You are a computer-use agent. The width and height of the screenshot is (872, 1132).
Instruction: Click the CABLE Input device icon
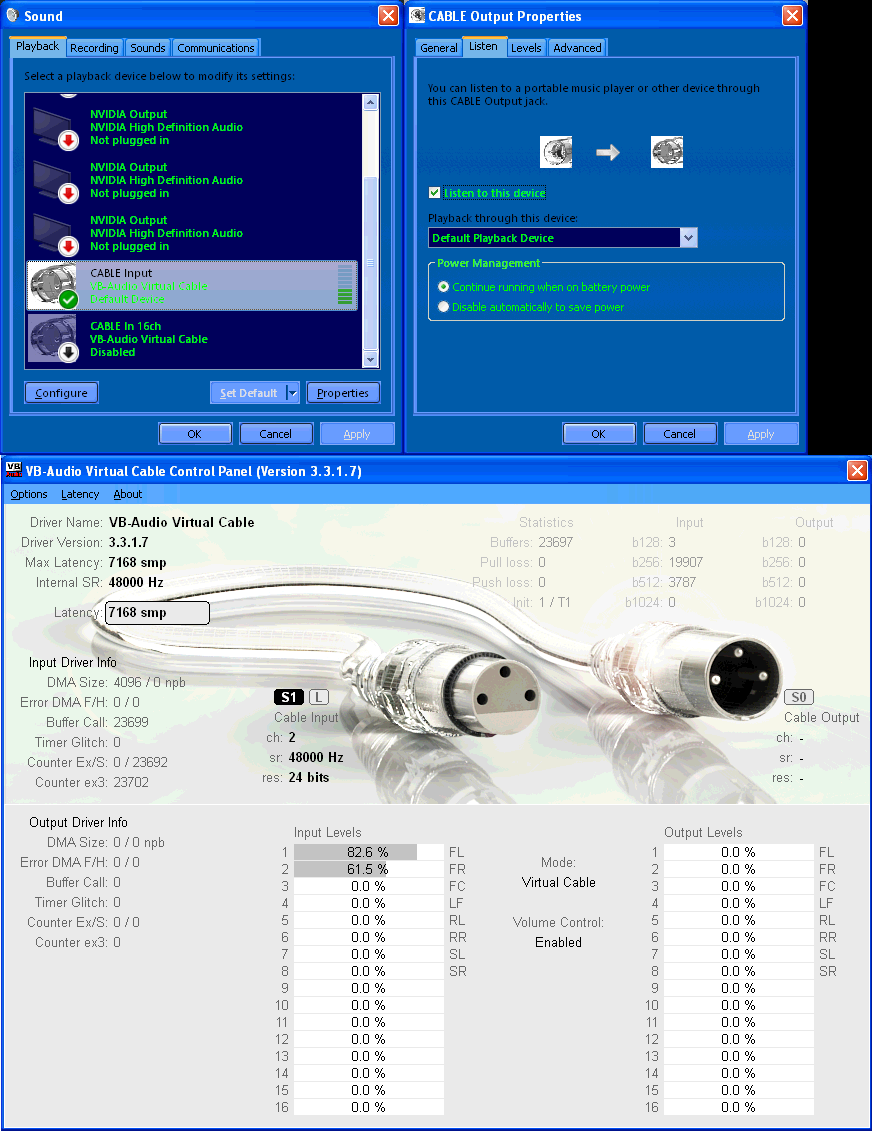tap(53, 285)
